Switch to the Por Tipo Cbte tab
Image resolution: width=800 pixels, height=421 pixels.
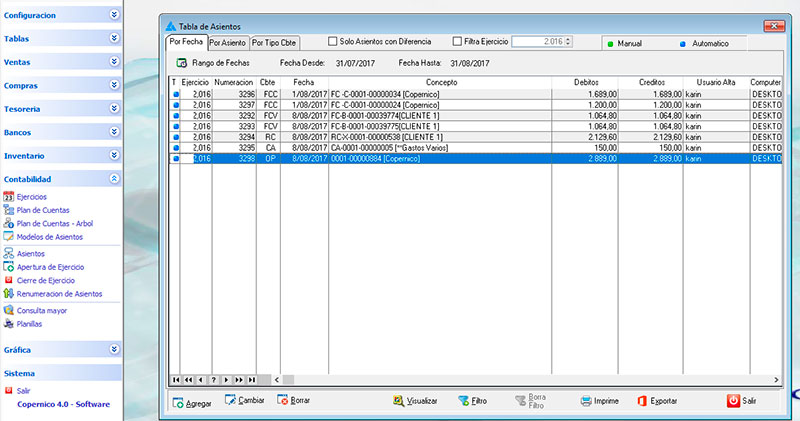pos(274,43)
